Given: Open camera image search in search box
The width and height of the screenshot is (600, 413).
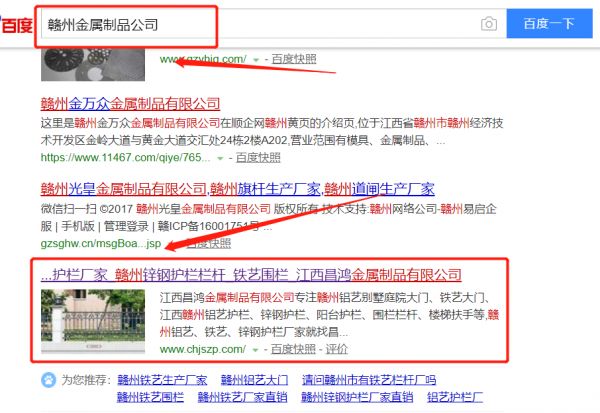Looking at the screenshot, I should click(x=488, y=23).
